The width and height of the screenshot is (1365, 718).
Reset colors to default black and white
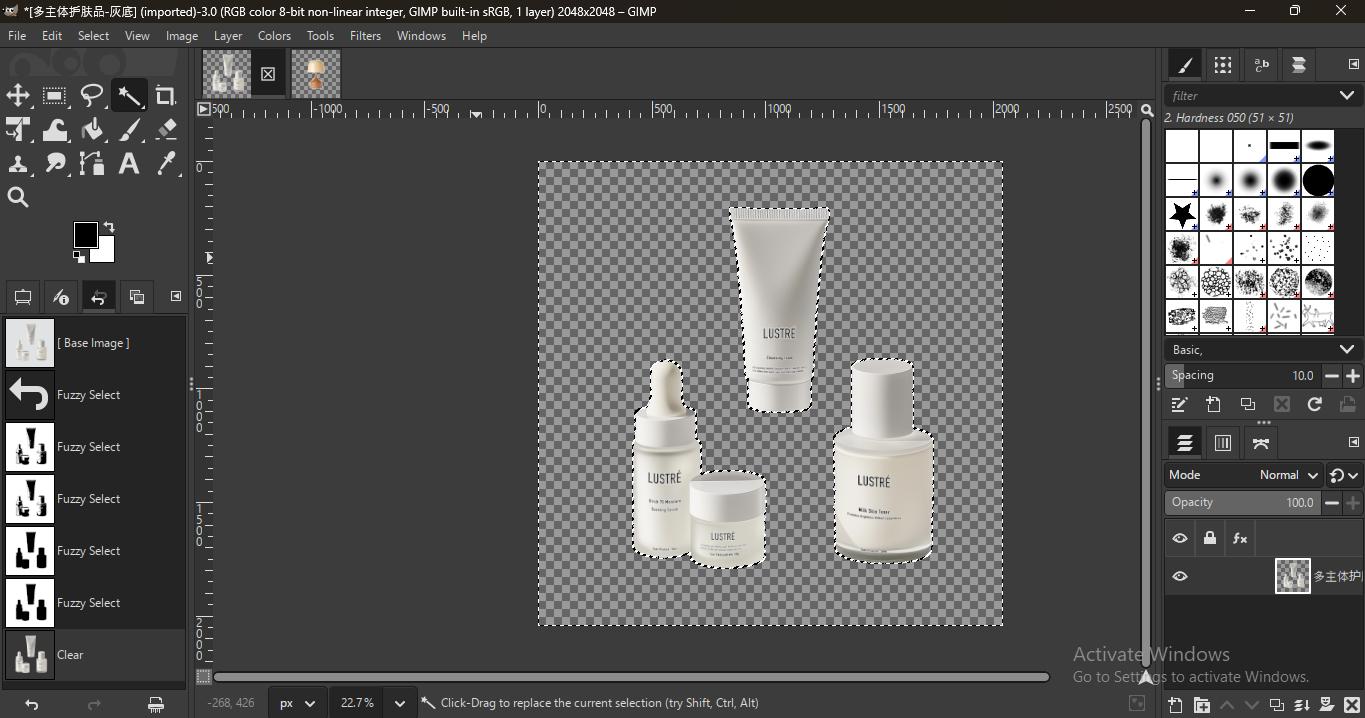point(79,257)
